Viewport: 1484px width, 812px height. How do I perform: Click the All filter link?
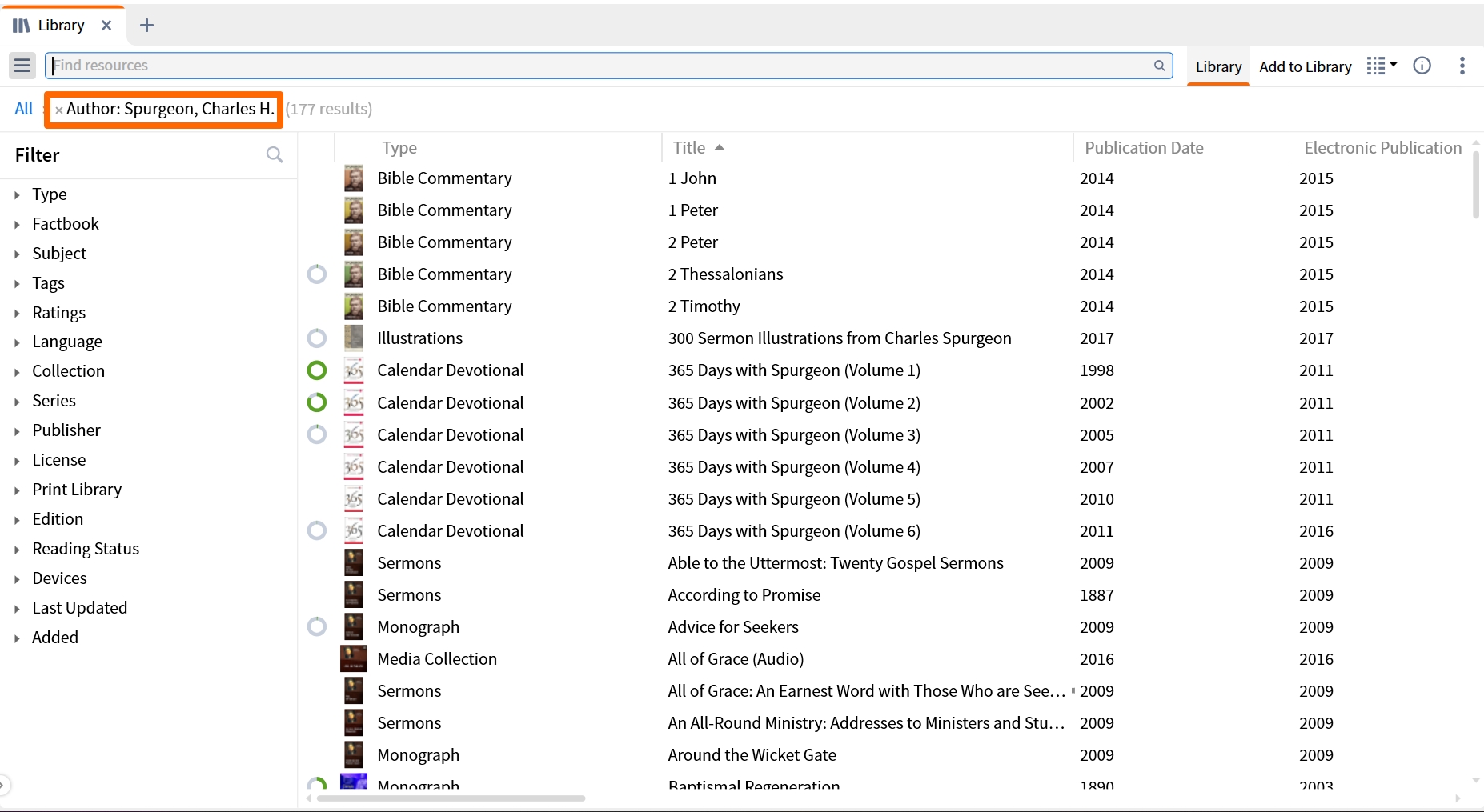(23, 109)
